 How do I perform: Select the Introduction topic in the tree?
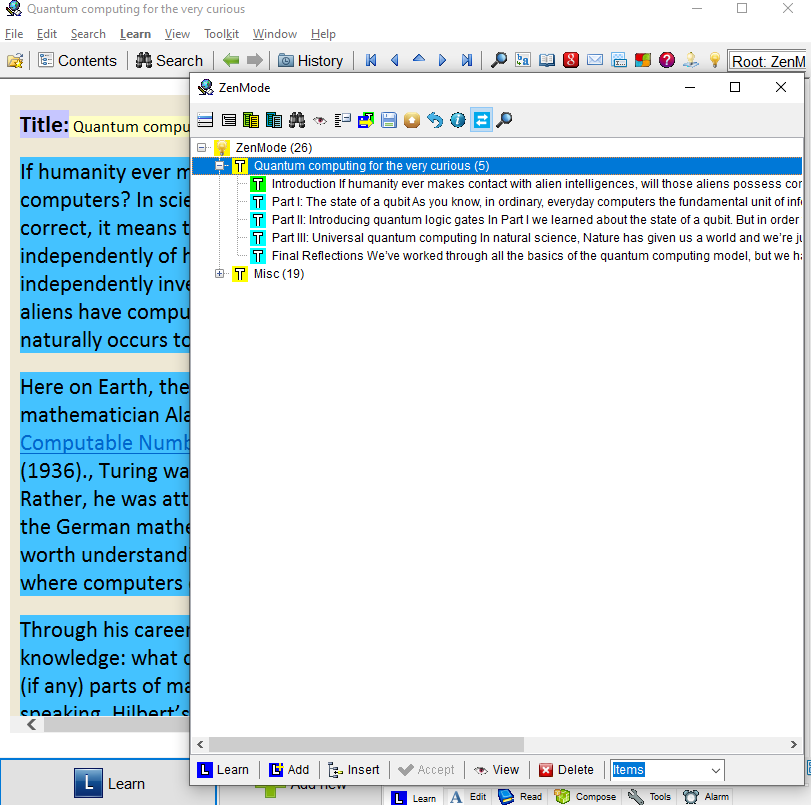pos(536,184)
